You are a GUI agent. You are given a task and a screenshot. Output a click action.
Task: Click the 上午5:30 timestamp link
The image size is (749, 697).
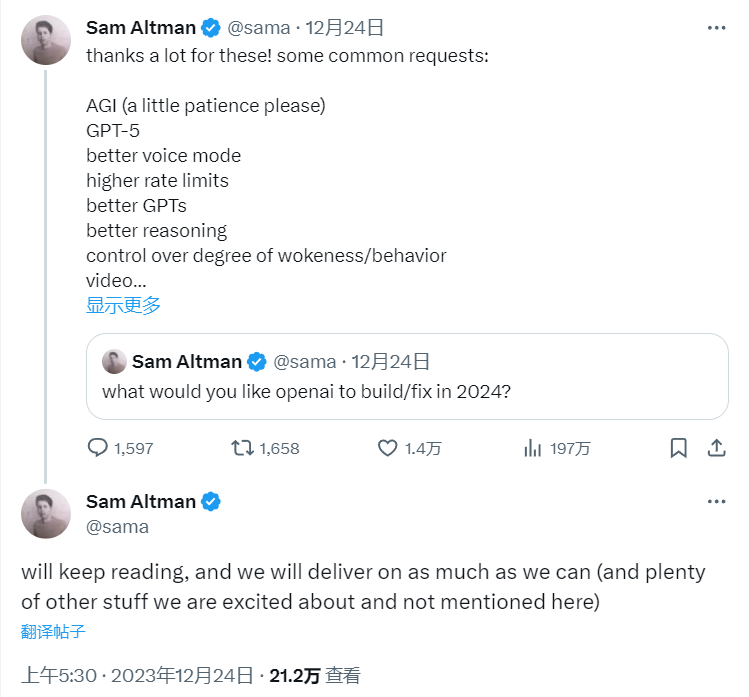(59, 676)
